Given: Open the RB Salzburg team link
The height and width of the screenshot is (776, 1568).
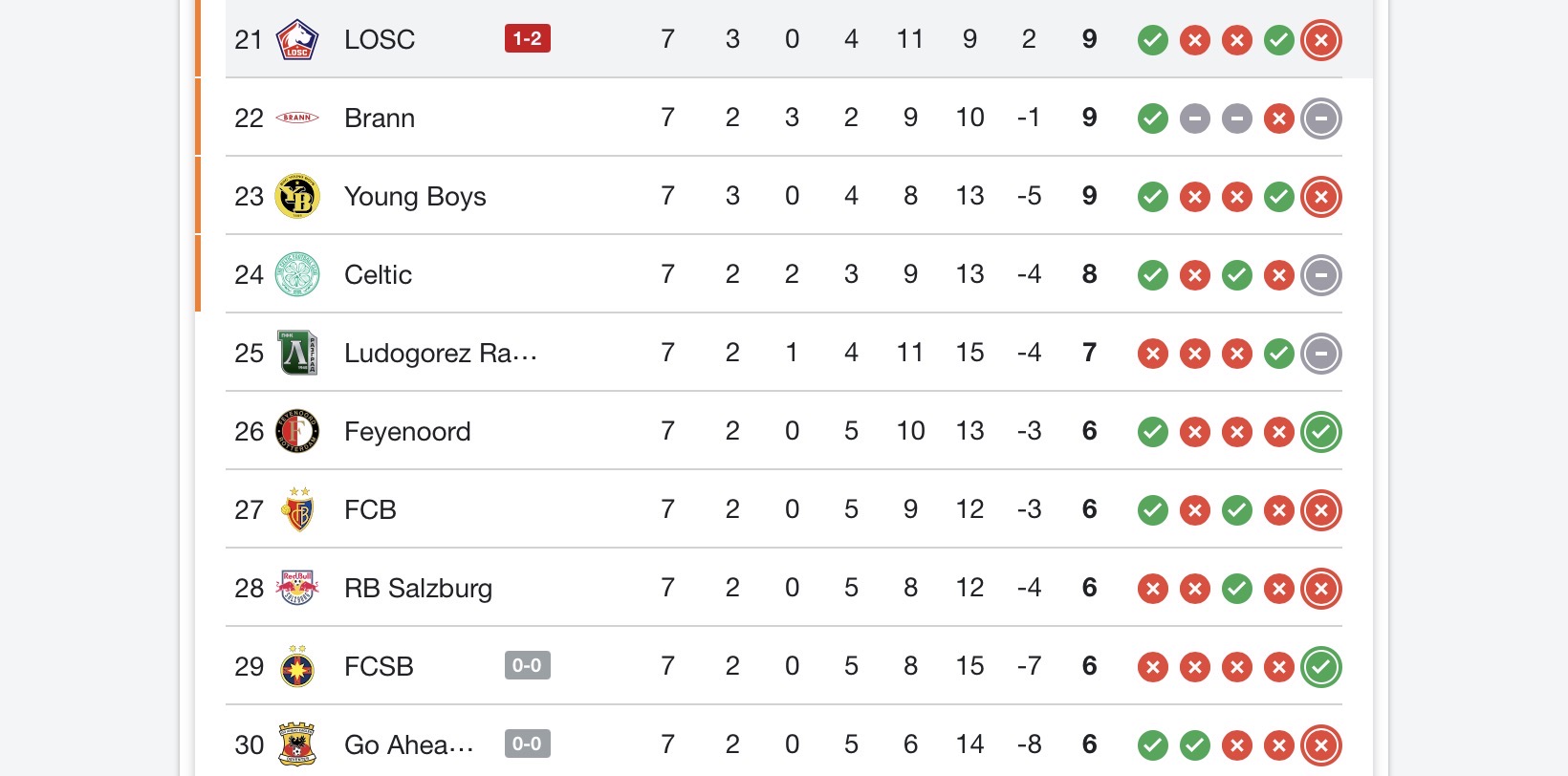Looking at the screenshot, I should (418, 589).
